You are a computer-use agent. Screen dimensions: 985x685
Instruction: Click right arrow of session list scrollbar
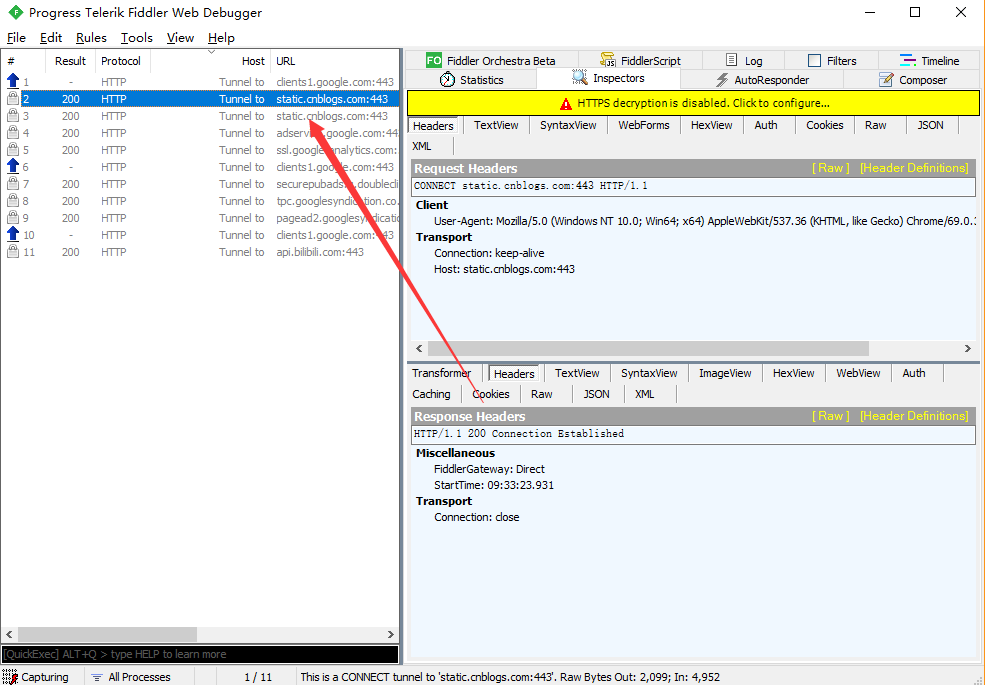pyautogui.click(x=391, y=634)
